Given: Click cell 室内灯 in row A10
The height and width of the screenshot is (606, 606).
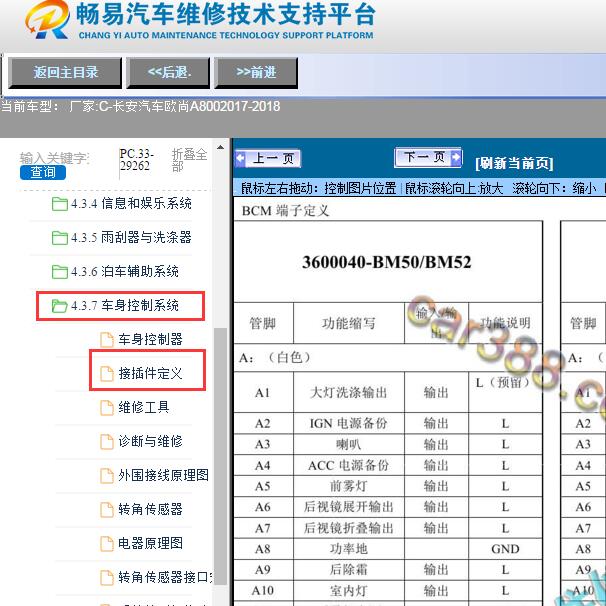Looking at the screenshot, I should [x=349, y=591].
